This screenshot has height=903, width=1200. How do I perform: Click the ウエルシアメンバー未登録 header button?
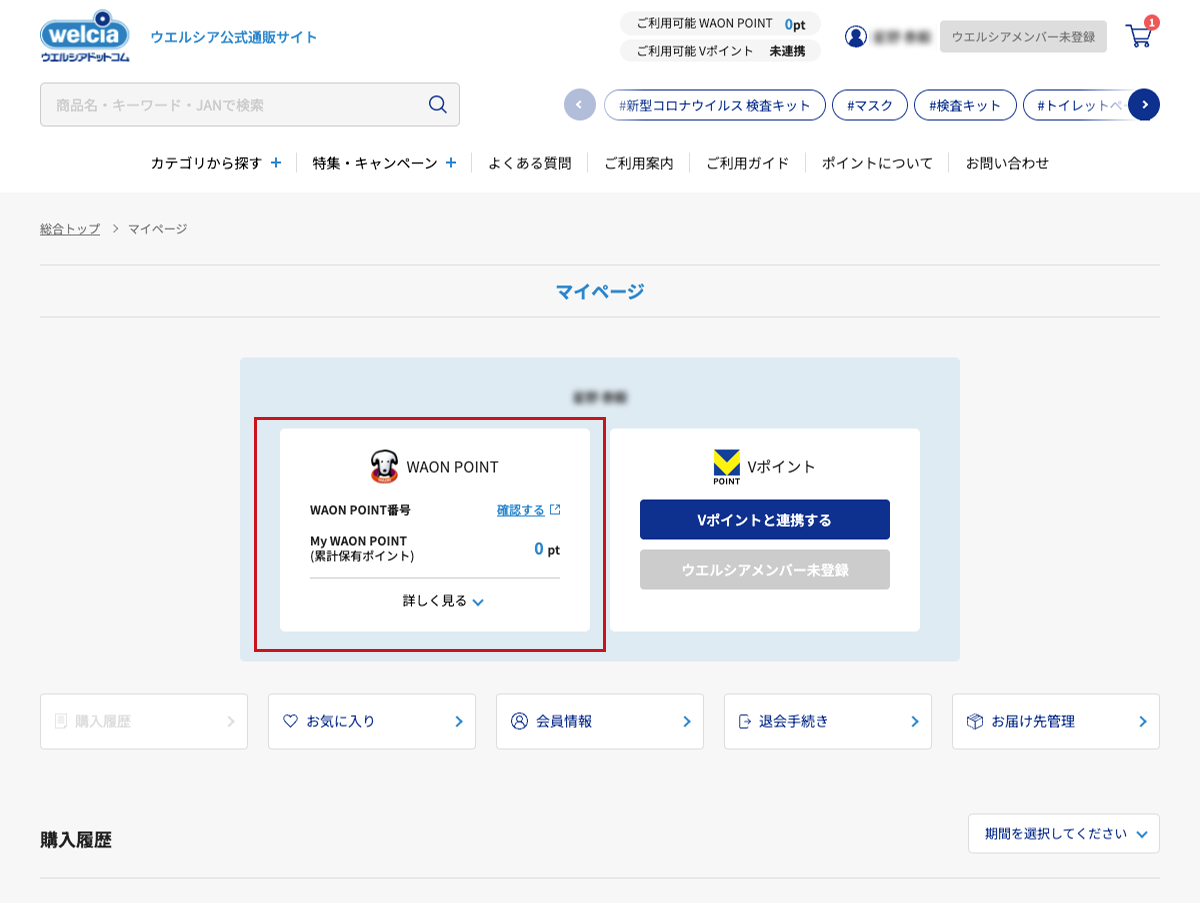[x=1024, y=36]
